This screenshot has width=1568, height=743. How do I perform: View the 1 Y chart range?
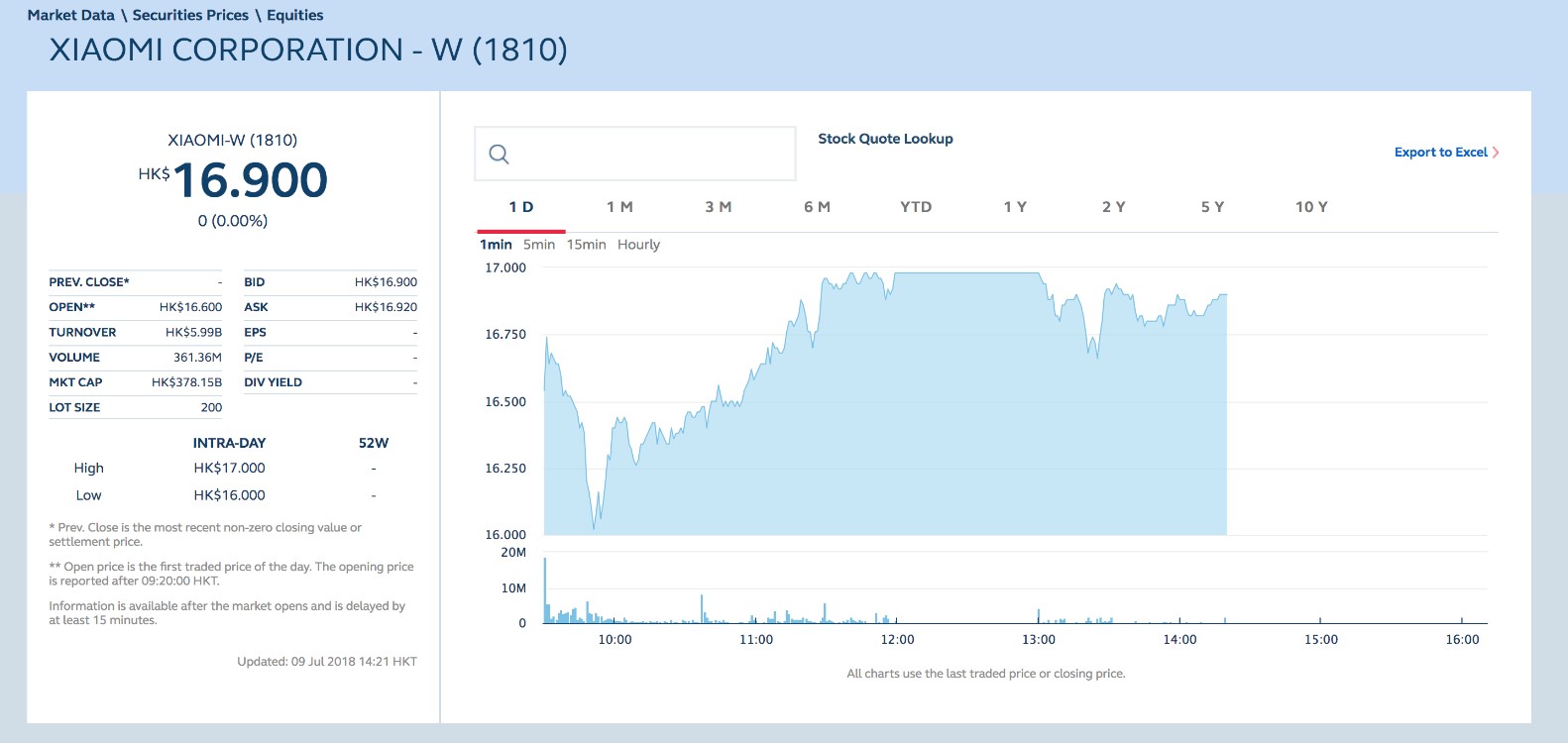(x=1015, y=207)
